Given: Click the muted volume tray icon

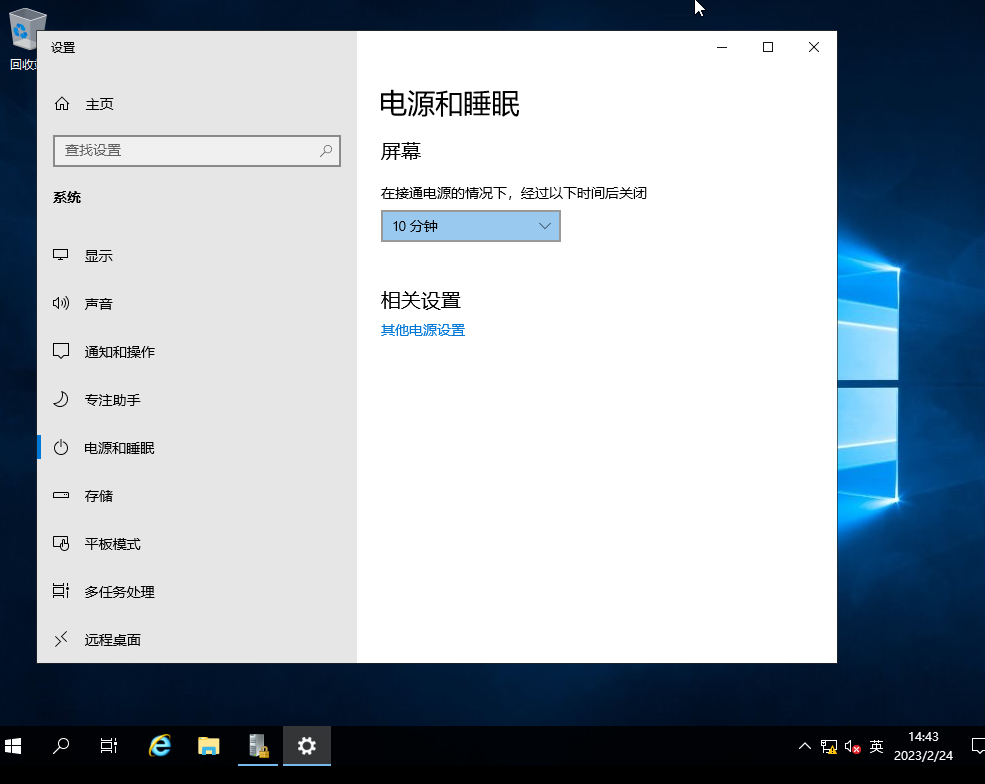Looking at the screenshot, I should pyautogui.click(x=852, y=746).
